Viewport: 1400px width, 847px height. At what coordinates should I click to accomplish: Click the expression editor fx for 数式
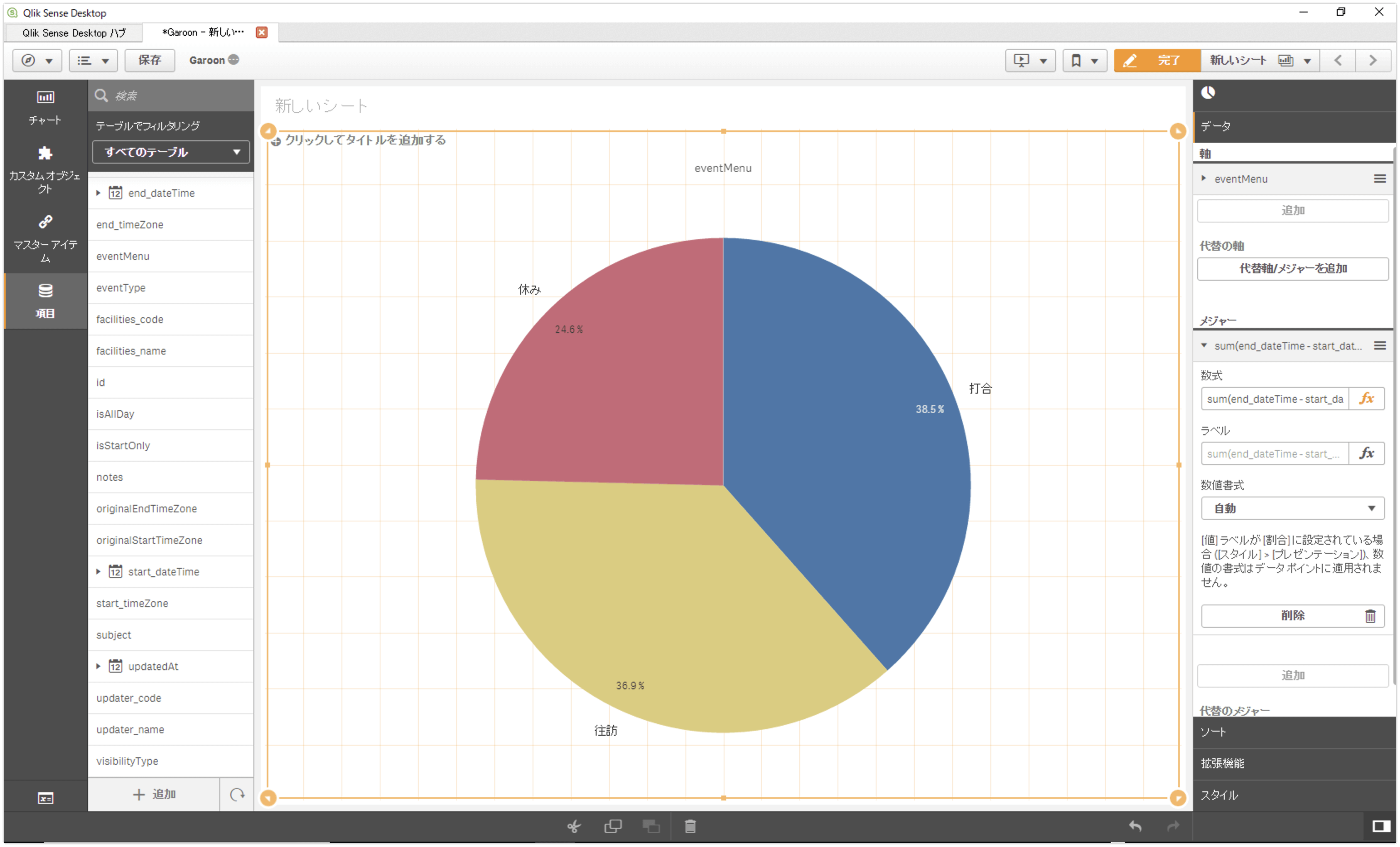tap(1366, 399)
